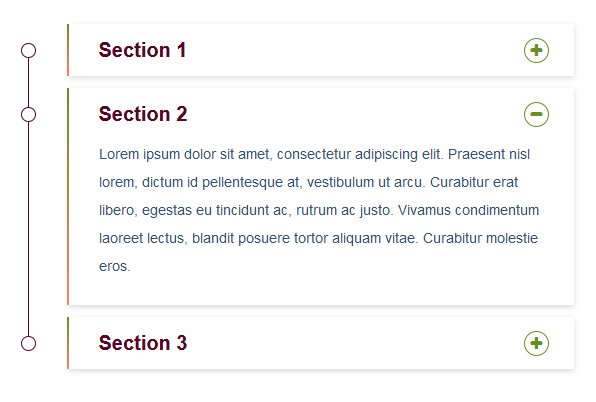Select the timeline circle beside Section 2

[x=29, y=114]
